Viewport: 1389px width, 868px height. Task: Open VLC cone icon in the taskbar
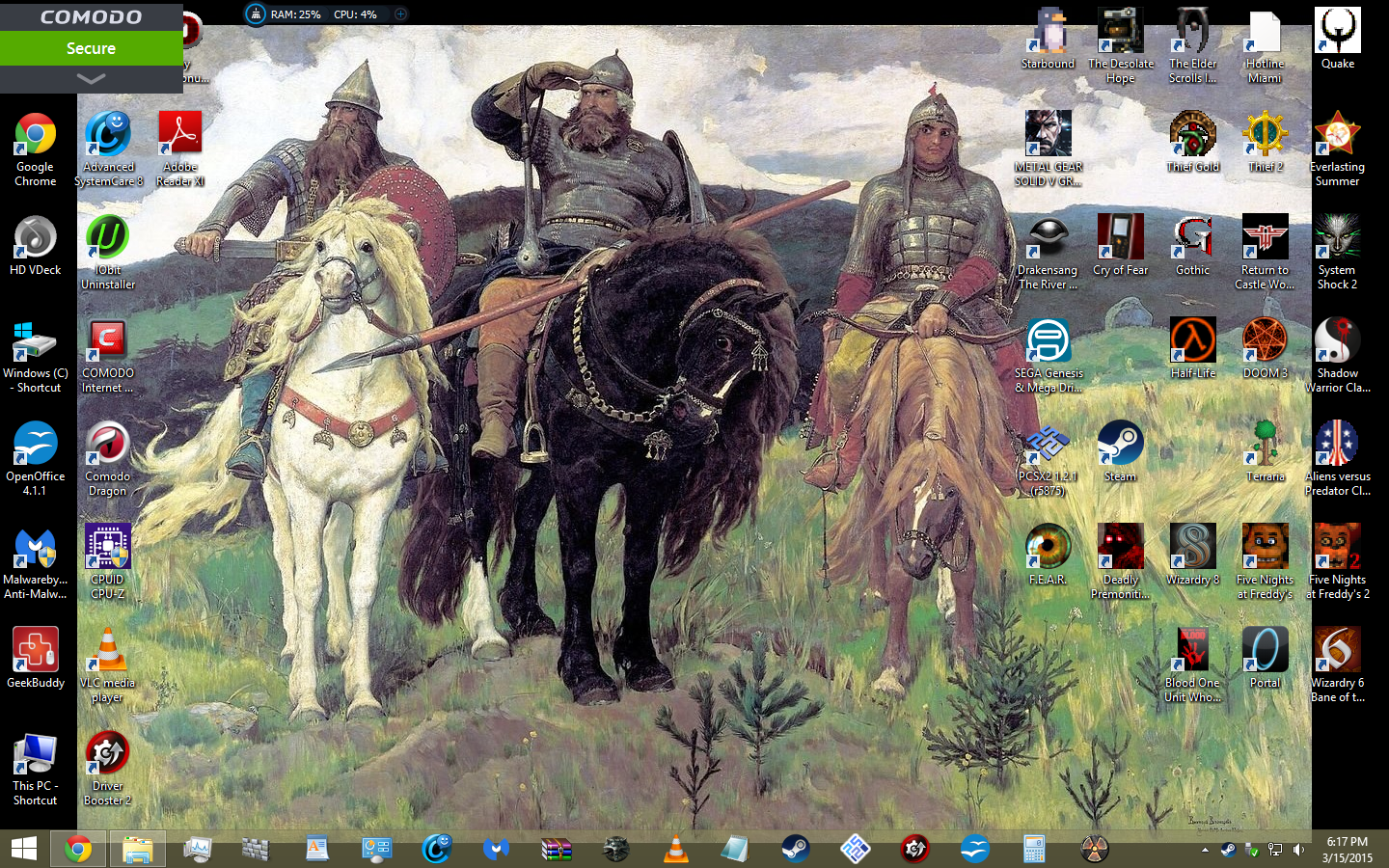[x=676, y=849]
